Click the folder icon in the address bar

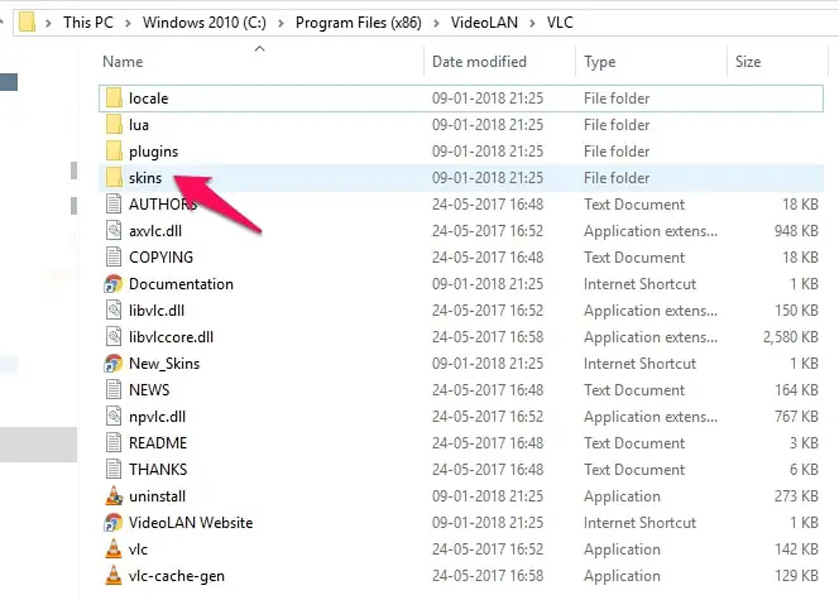(x=27, y=22)
